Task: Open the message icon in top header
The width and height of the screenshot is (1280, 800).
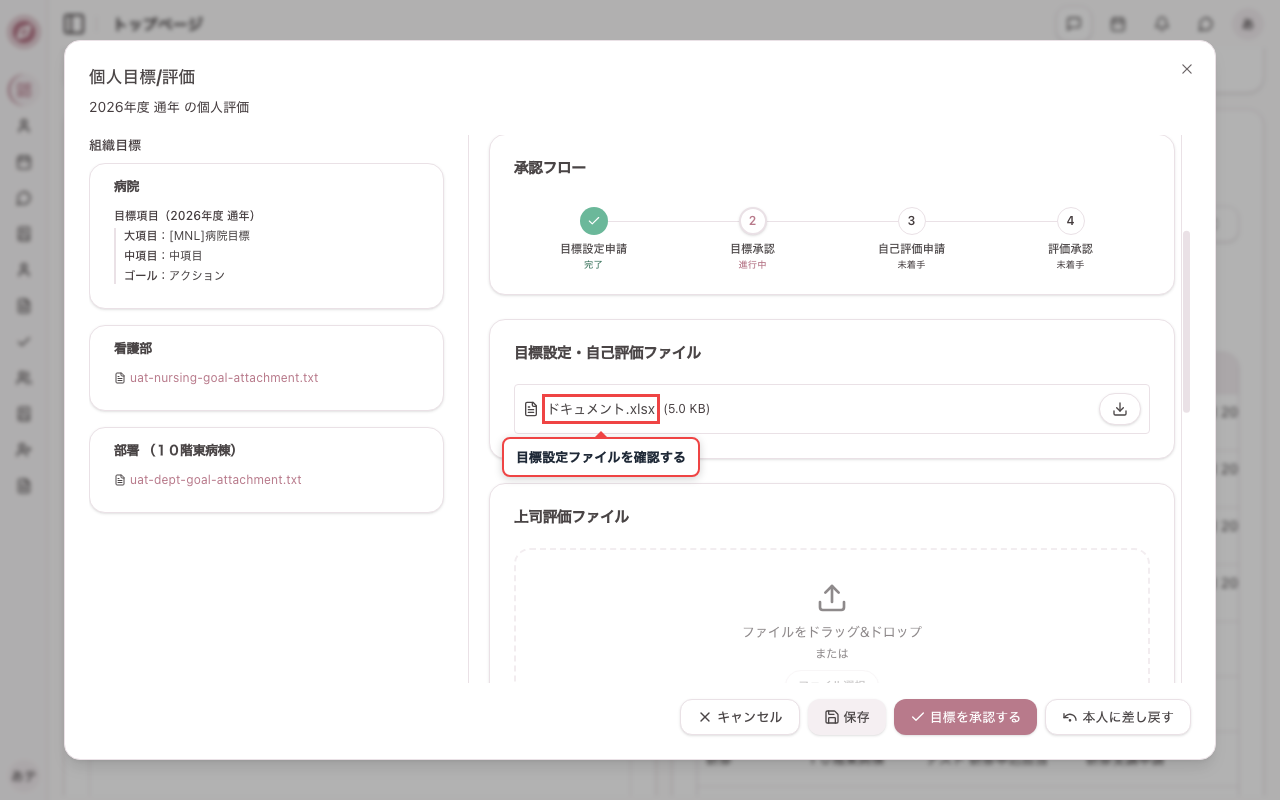Action: pyautogui.click(x=1074, y=24)
